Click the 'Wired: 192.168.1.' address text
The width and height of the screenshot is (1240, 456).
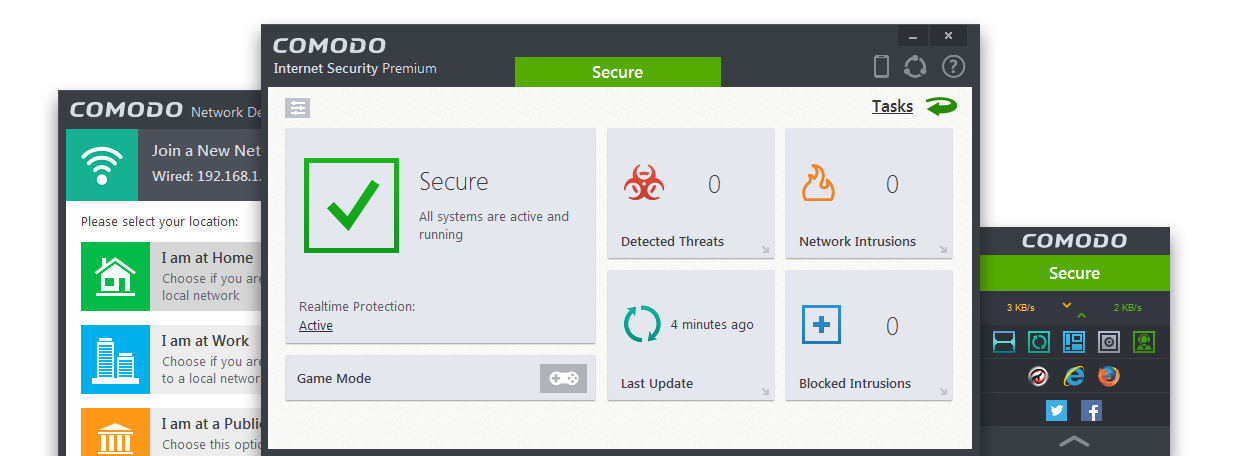[206, 176]
